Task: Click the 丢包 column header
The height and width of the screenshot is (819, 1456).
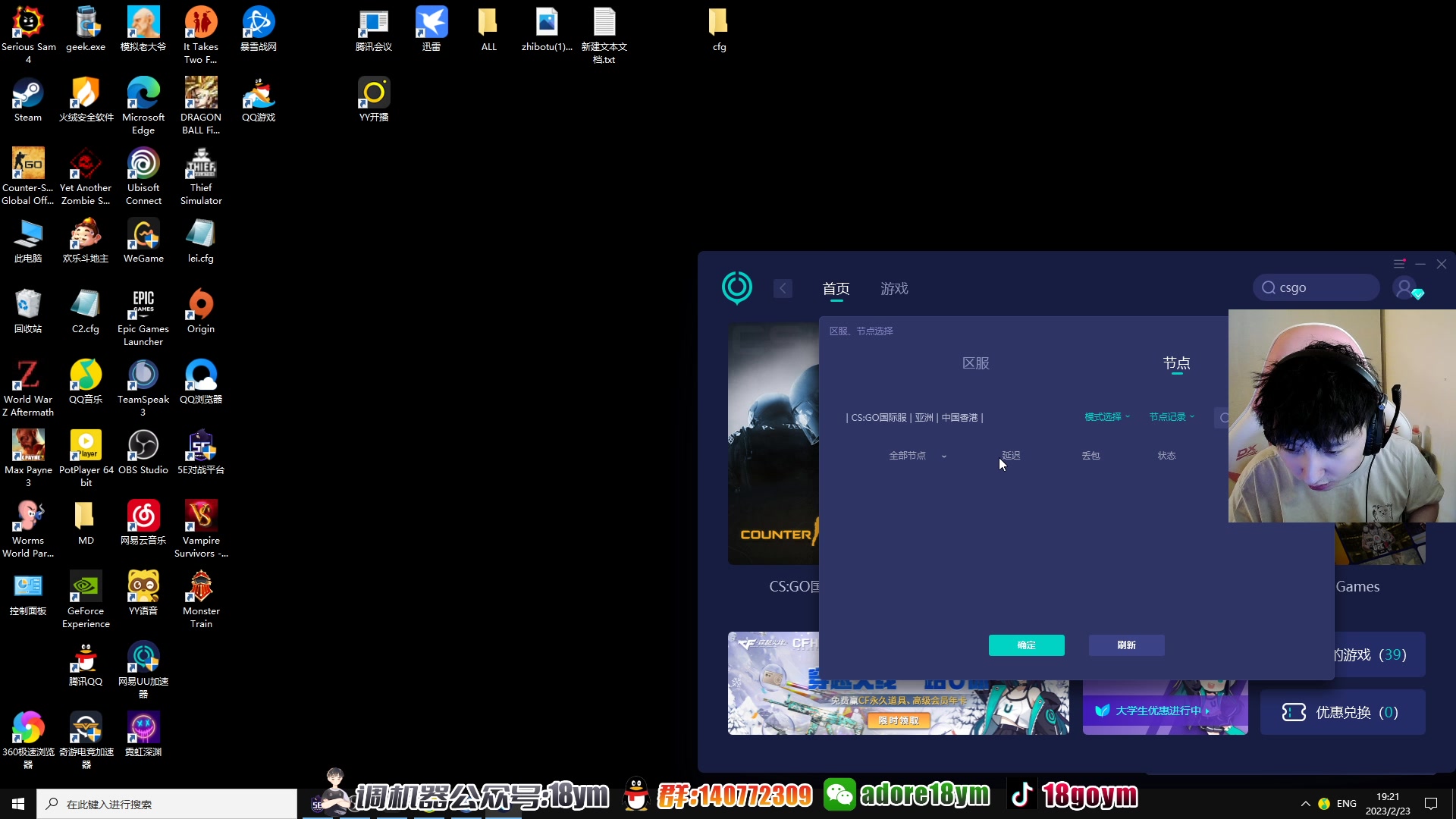Action: coord(1090,456)
